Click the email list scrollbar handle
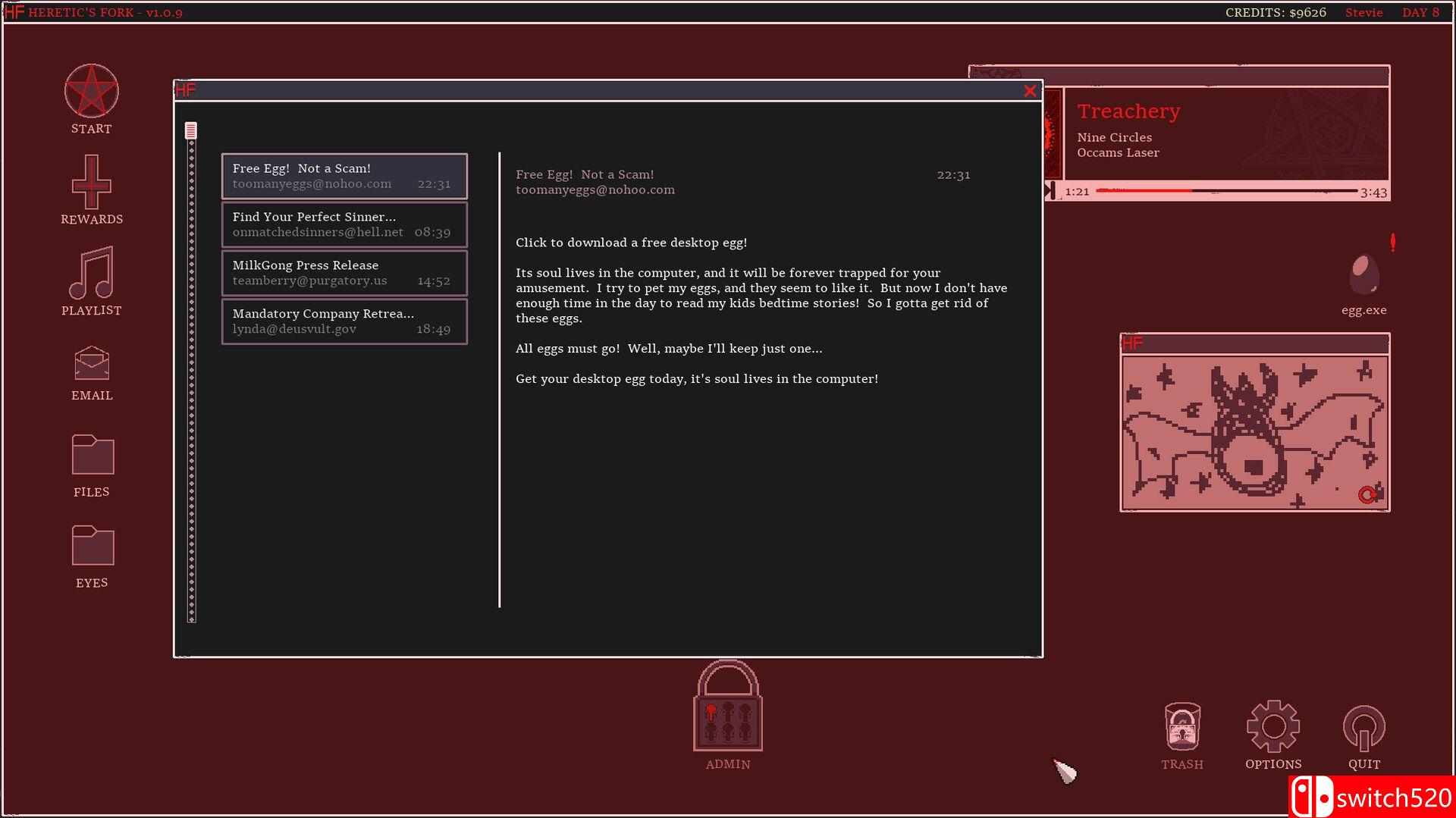The height and width of the screenshot is (818, 1456). pos(191,131)
